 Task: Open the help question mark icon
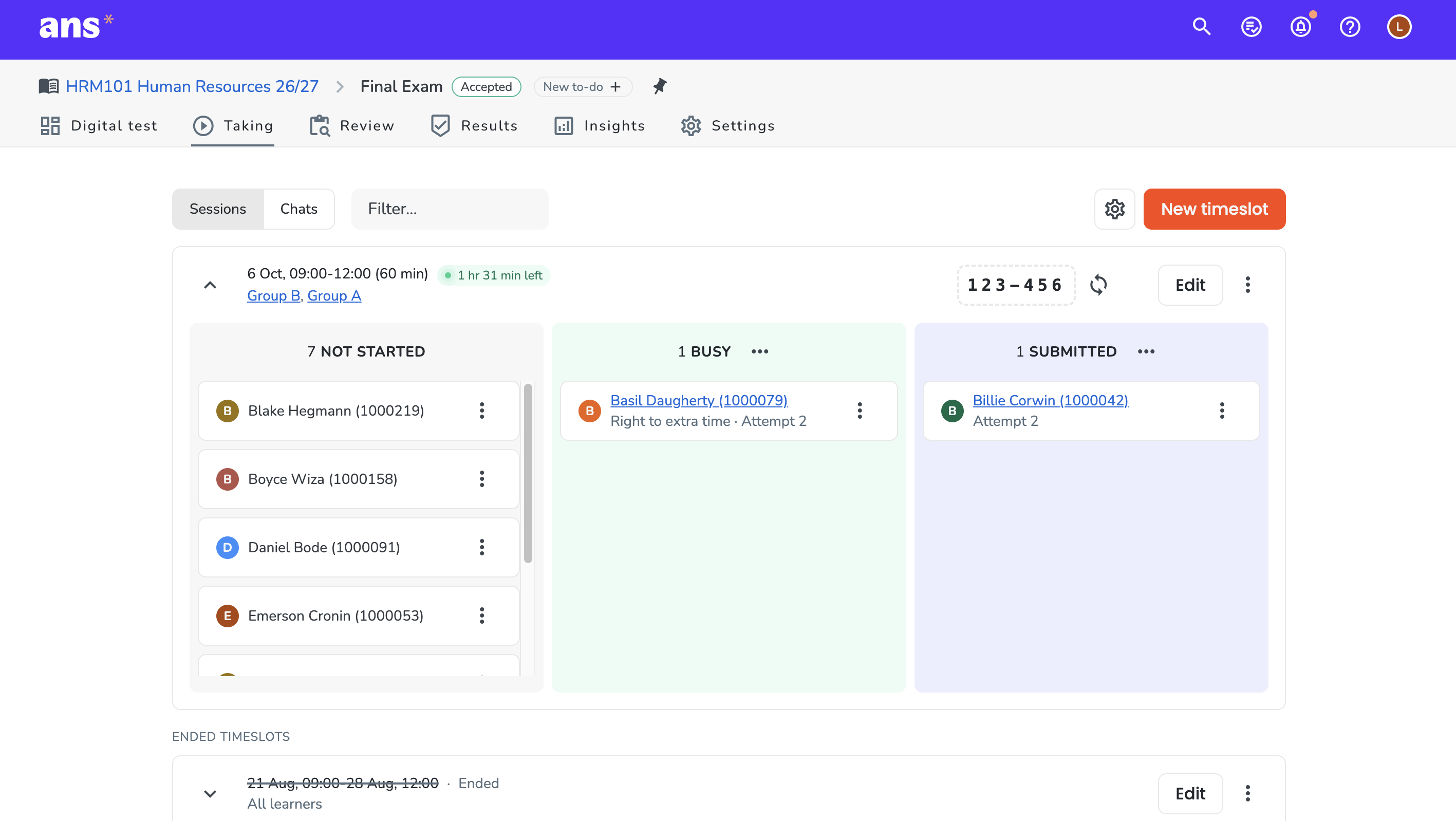1350,27
